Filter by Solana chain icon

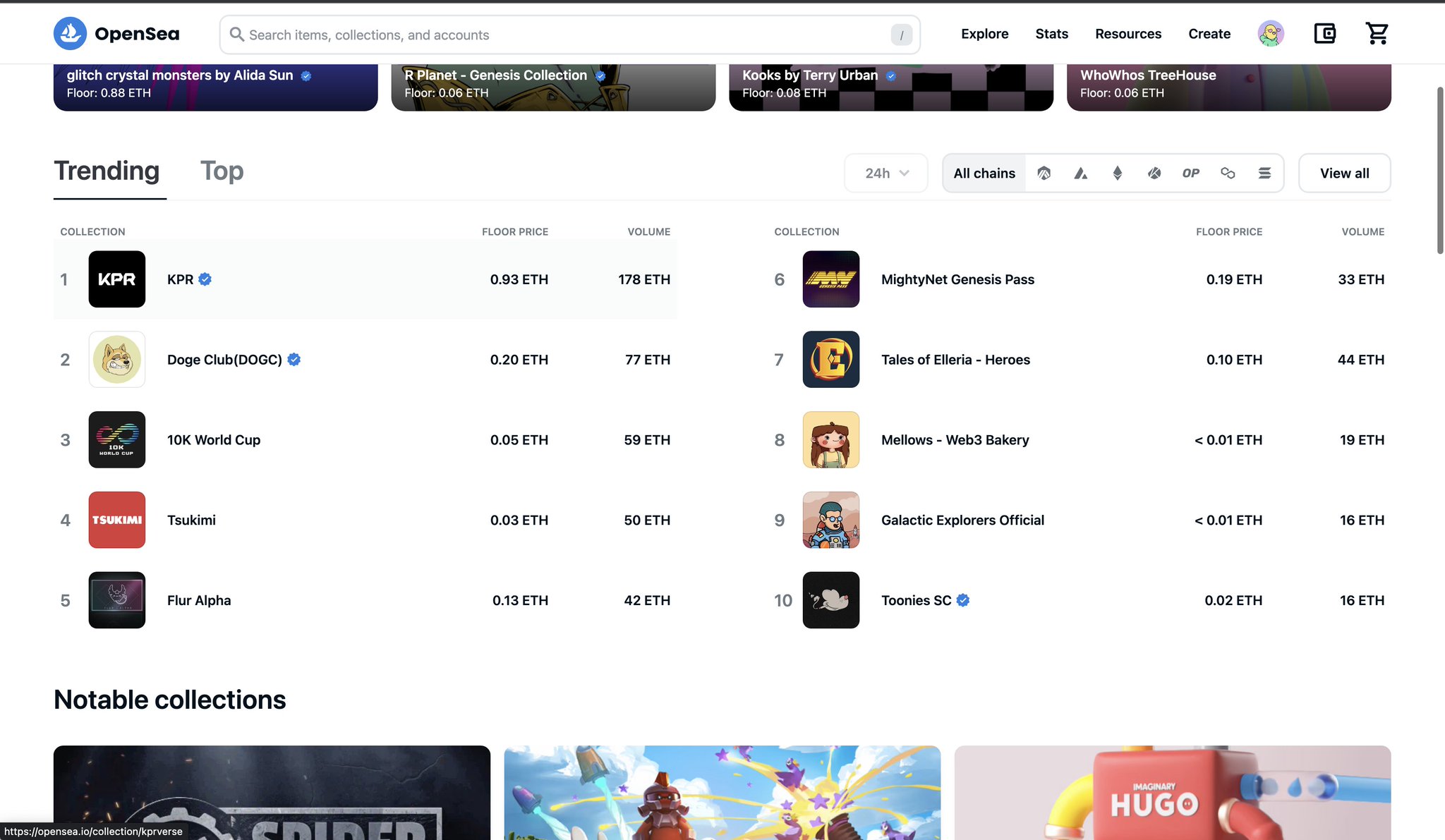[1264, 173]
